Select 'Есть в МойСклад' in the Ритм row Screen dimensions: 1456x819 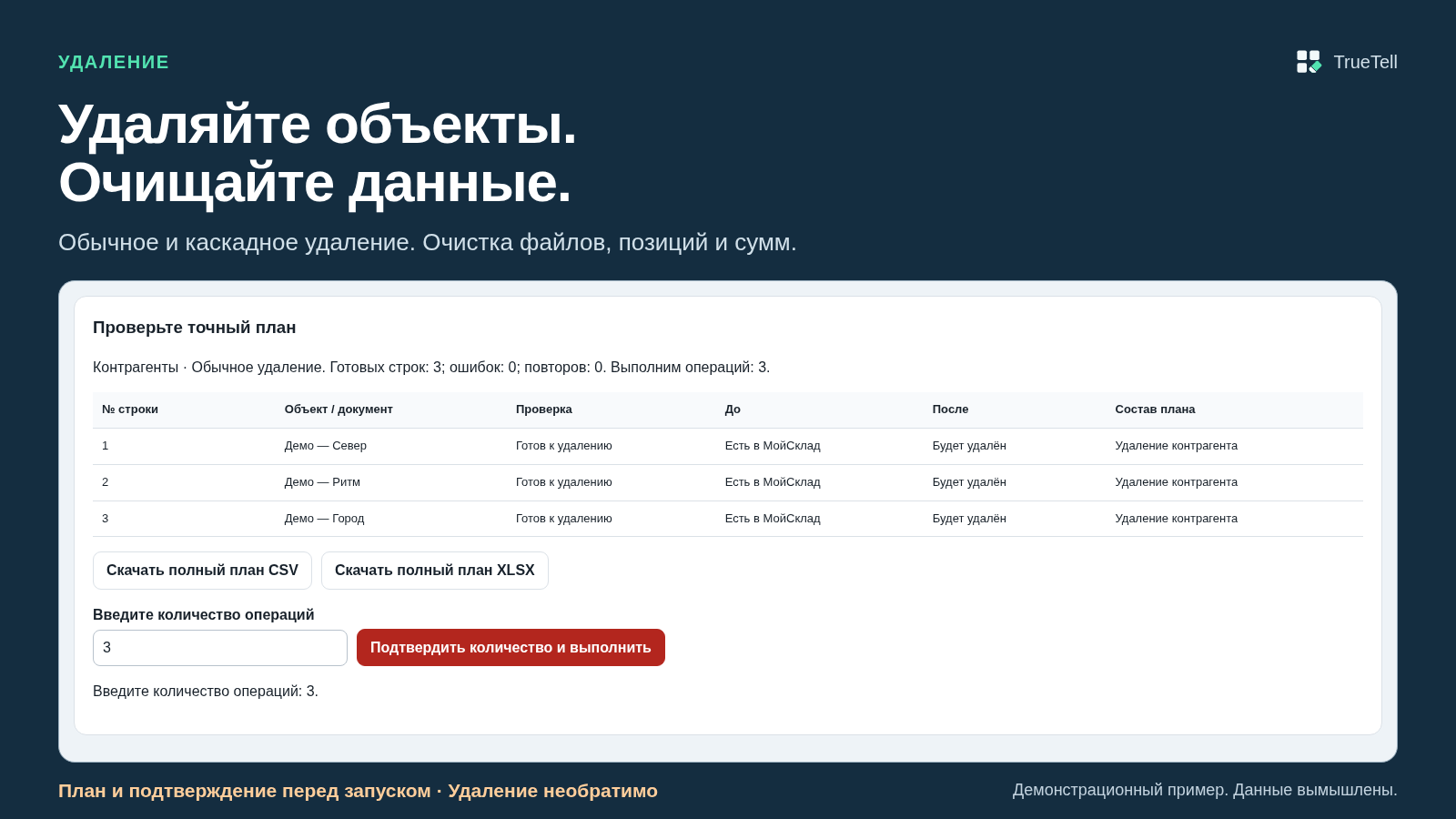tap(773, 482)
